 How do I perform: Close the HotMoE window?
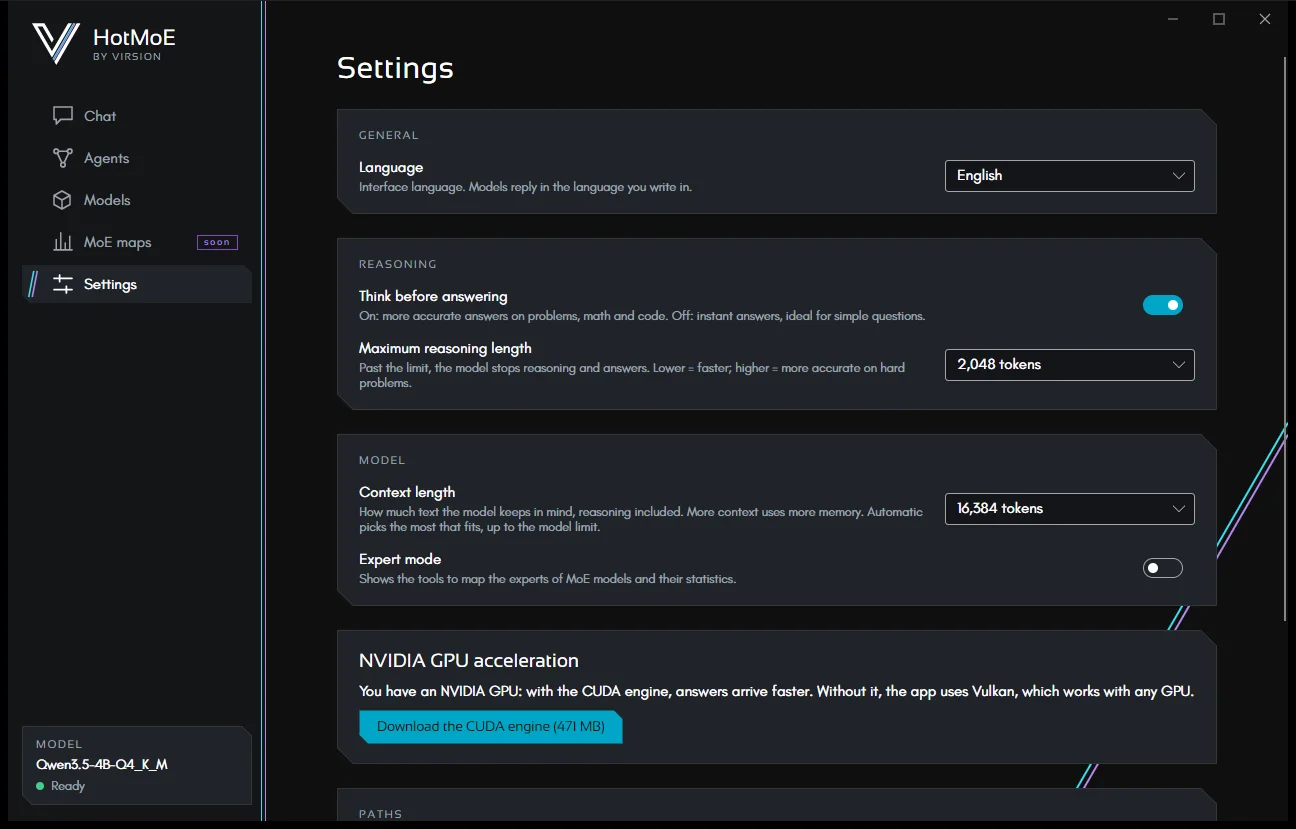pyautogui.click(x=1265, y=19)
